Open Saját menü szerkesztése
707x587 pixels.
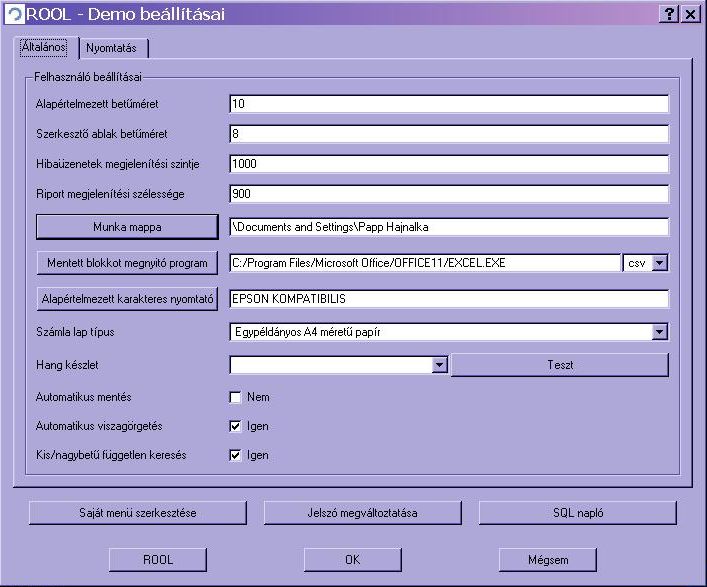point(138,513)
